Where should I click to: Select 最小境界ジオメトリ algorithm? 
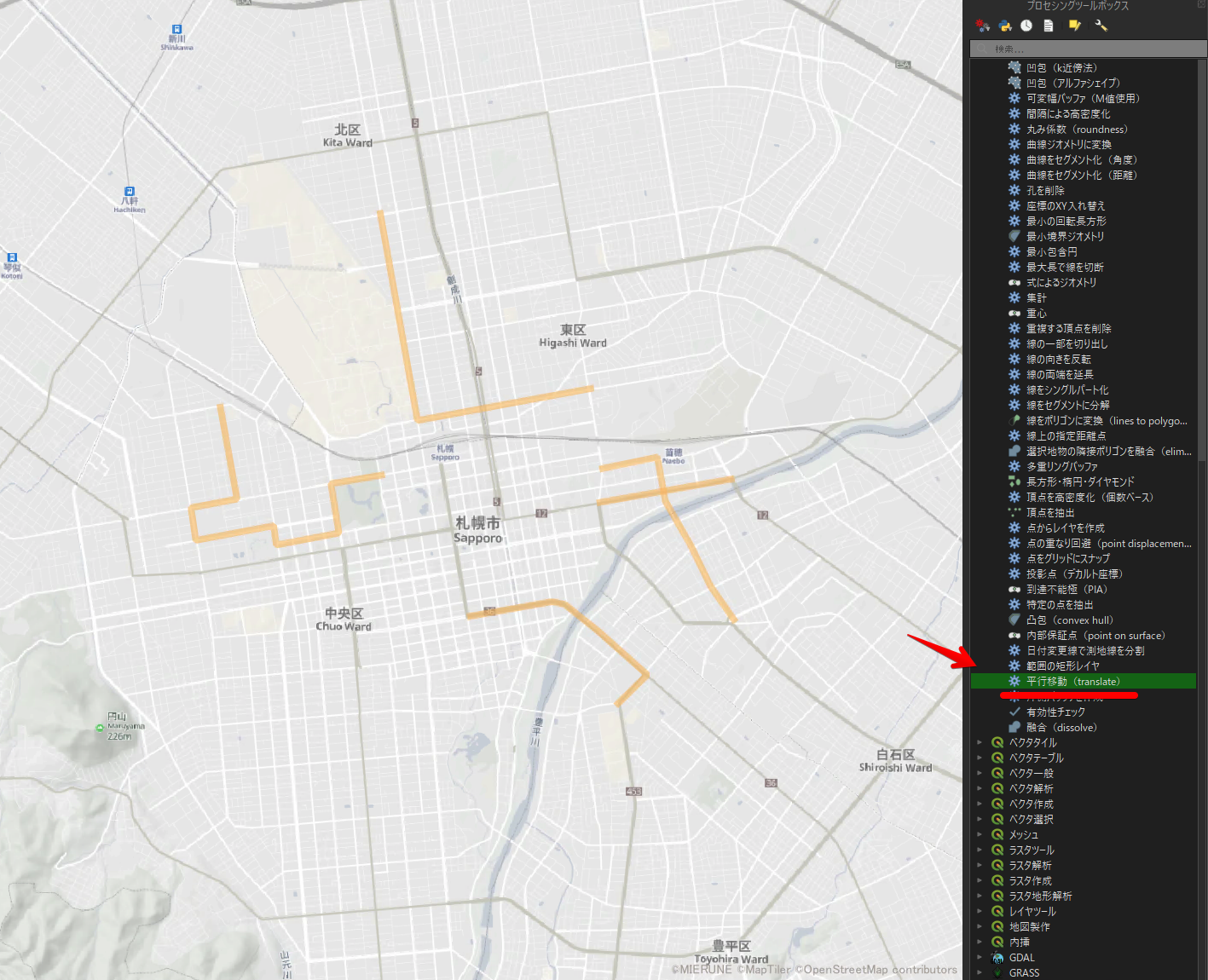click(1066, 237)
